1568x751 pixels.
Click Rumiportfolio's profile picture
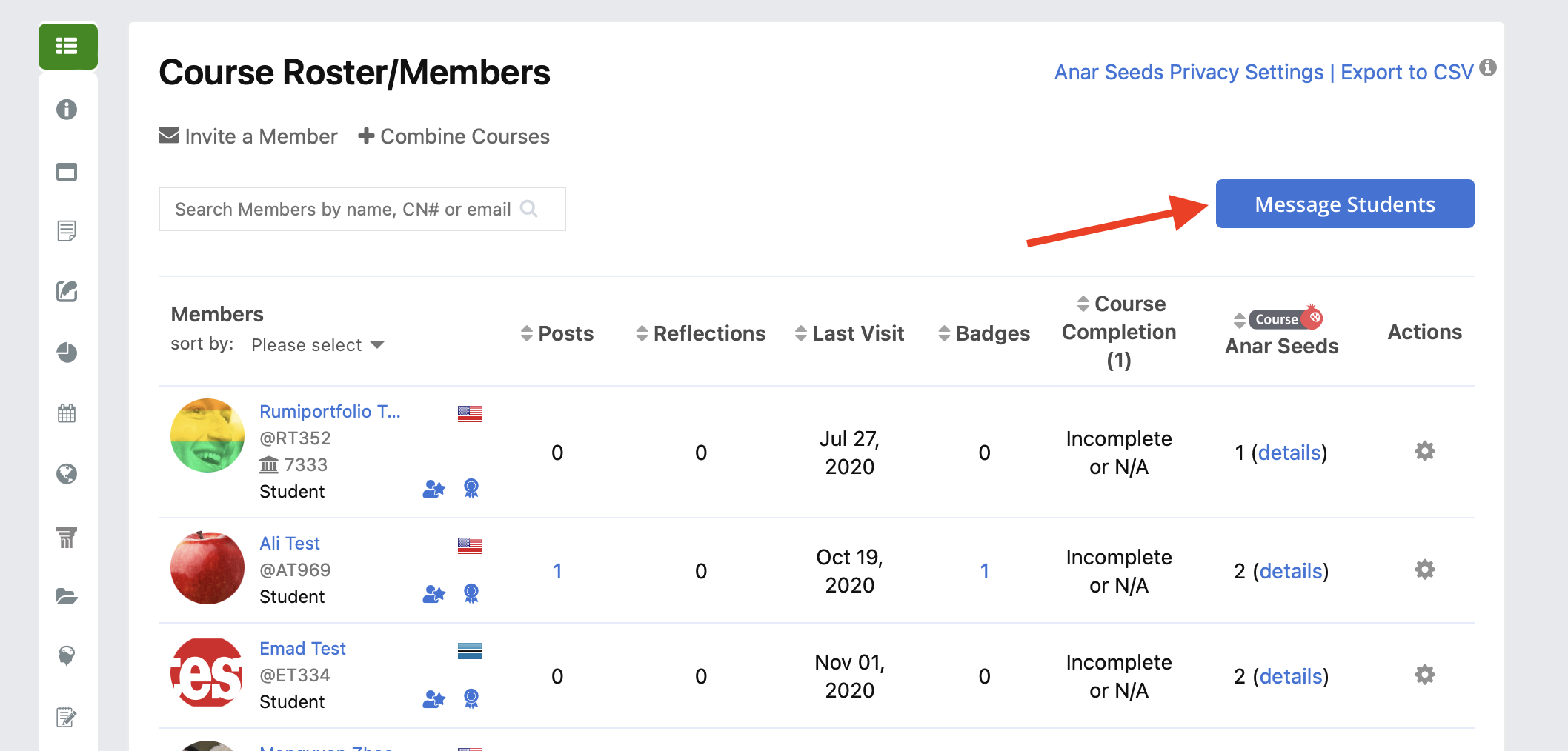[207, 435]
